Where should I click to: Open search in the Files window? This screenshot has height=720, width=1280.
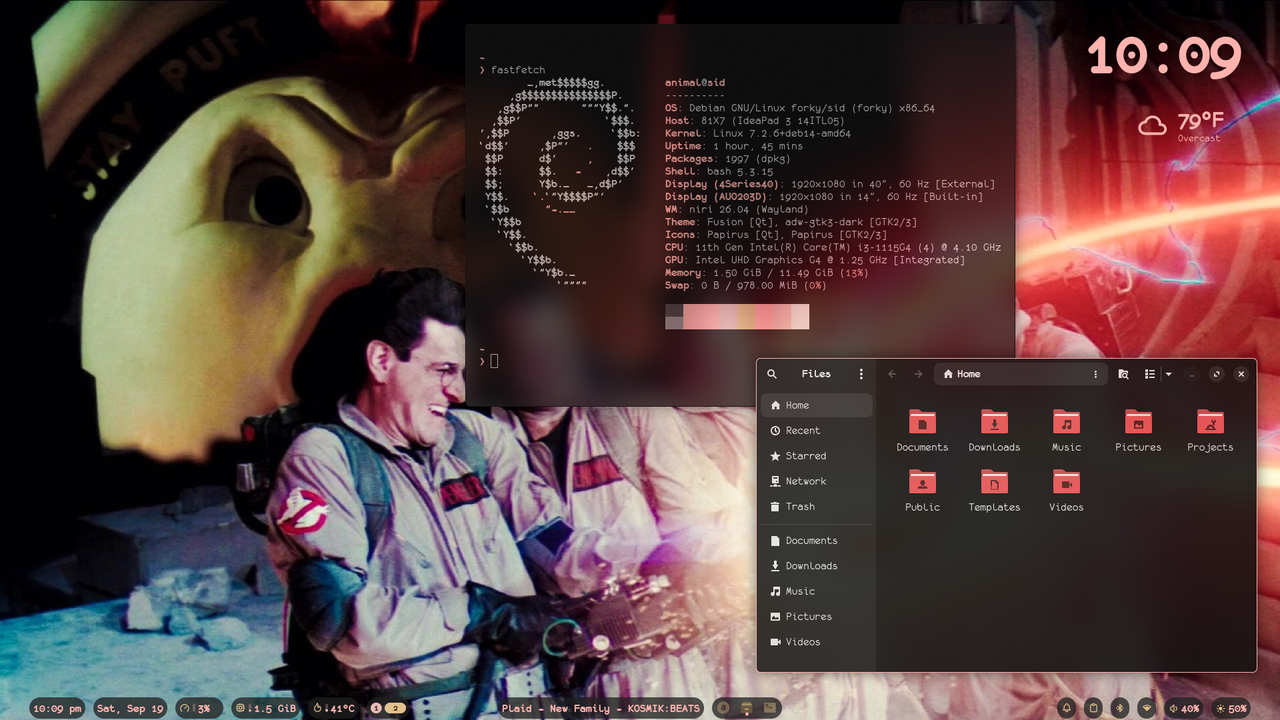772,374
